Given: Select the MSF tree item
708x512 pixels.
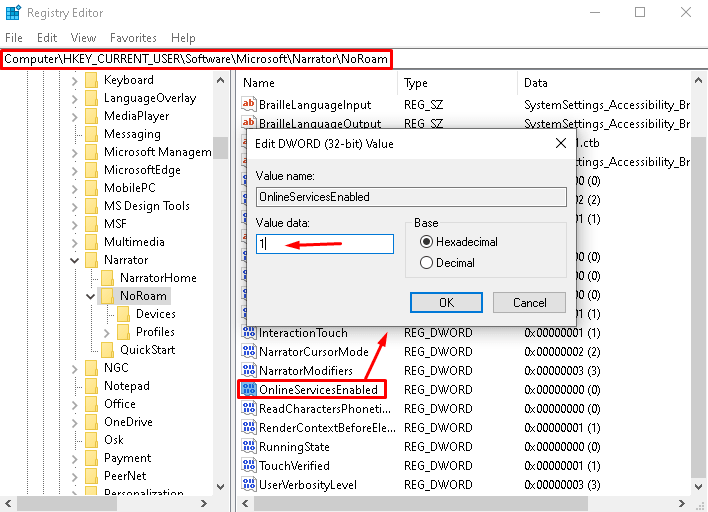Looking at the screenshot, I should pyautogui.click(x=115, y=224).
